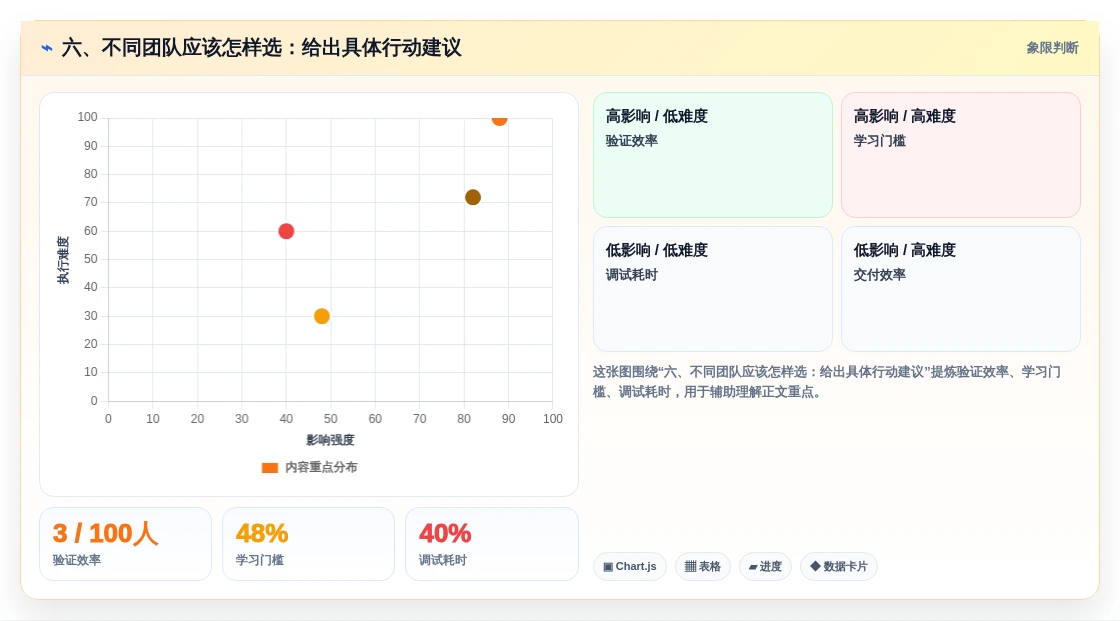Viewport: 1120px width, 621px height.
Task: Click the 交付效率 text in quadrant card
Action: point(879,275)
